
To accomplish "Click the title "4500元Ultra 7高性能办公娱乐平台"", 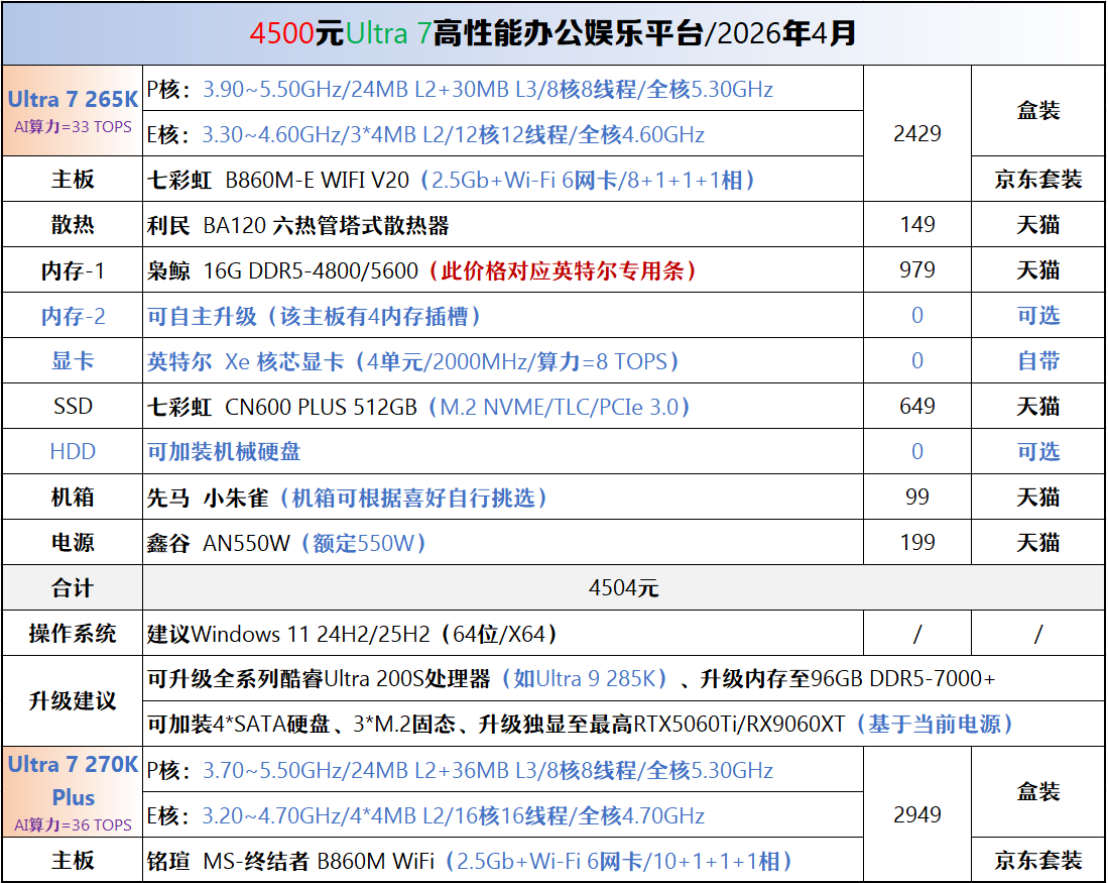I will pyautogui.click(x=478, y=33).
